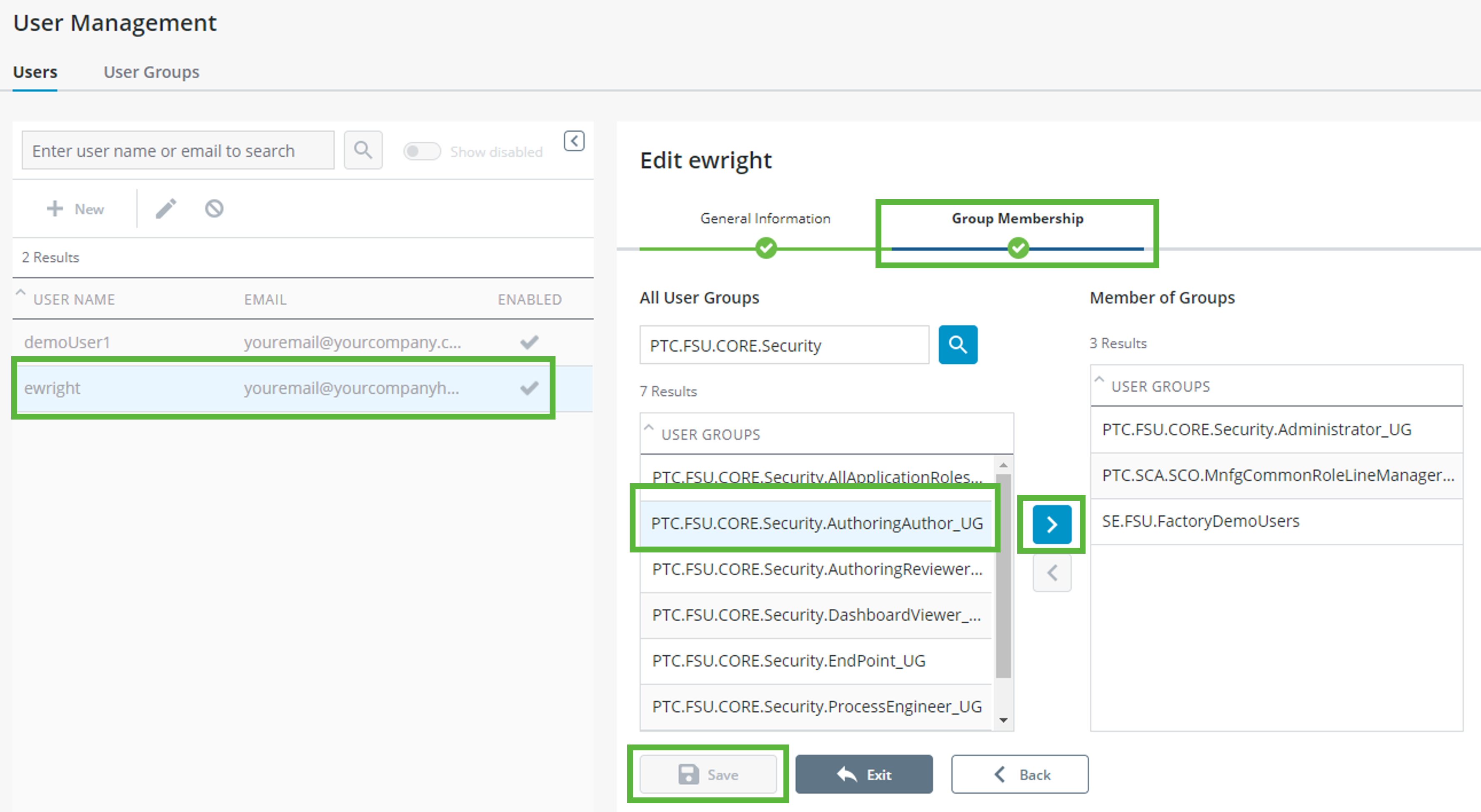Screen dimensions: 1481x812
Task: Select PTC.FSU.CORE.Security.AllApplicationRoles group
Action: [816, 477]
